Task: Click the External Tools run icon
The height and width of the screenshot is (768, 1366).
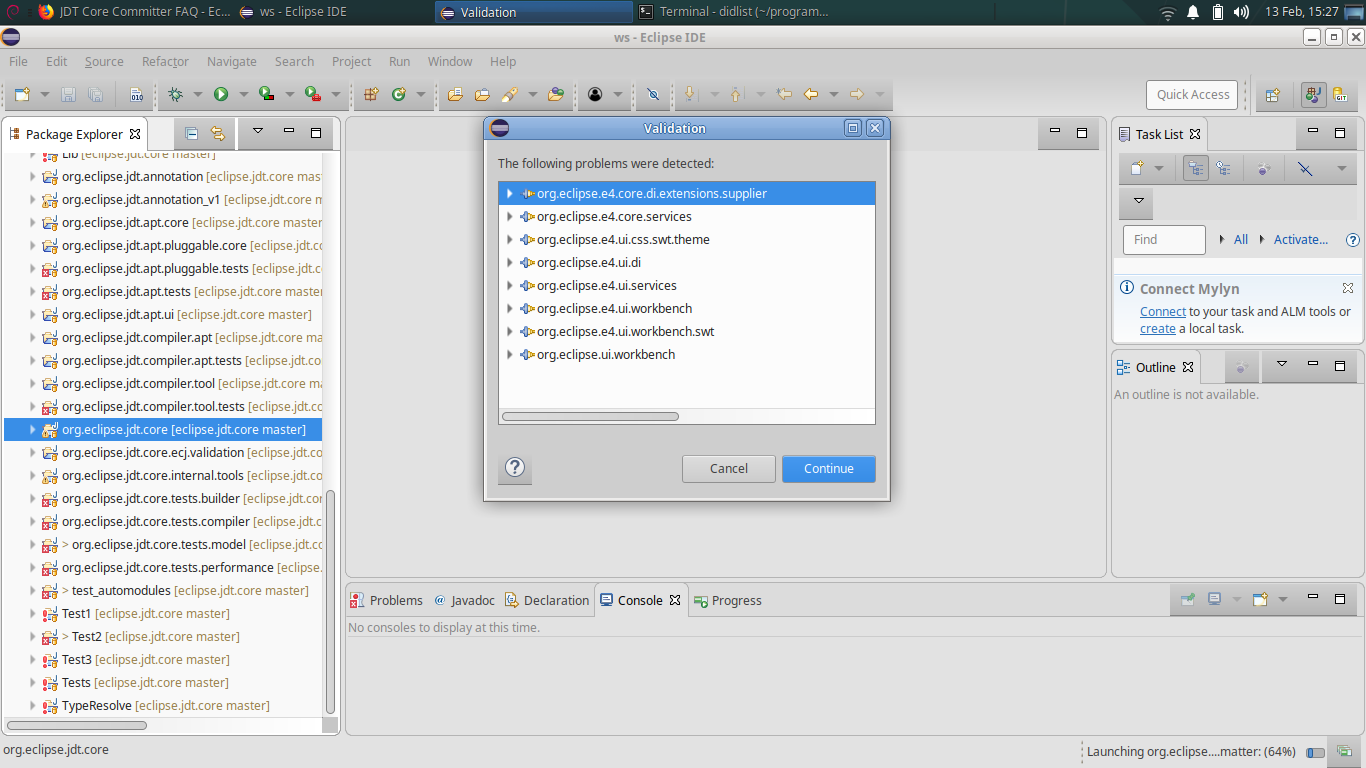Action: tap(313, 94)
